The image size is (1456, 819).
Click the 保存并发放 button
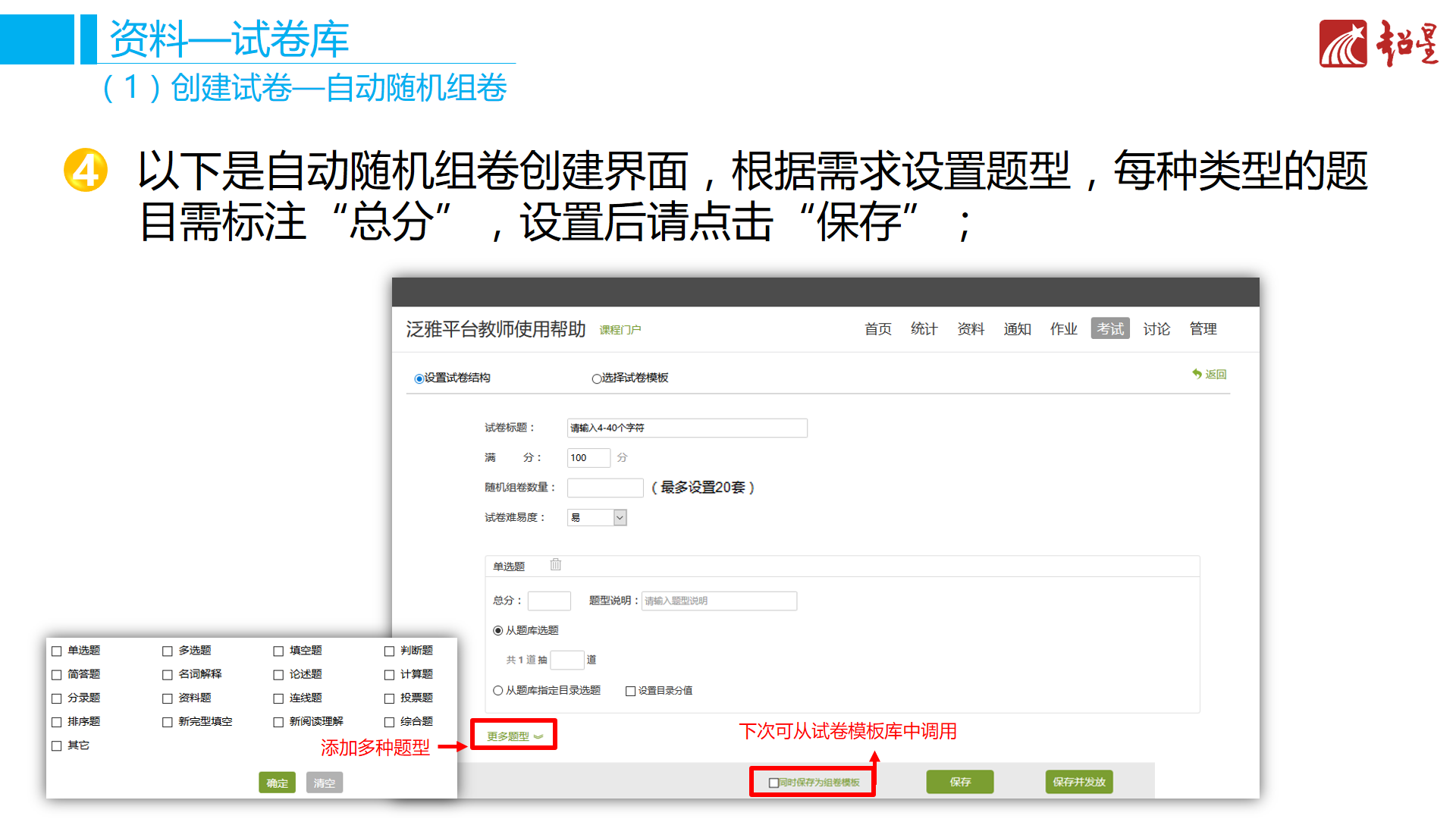coord(1078,782)
